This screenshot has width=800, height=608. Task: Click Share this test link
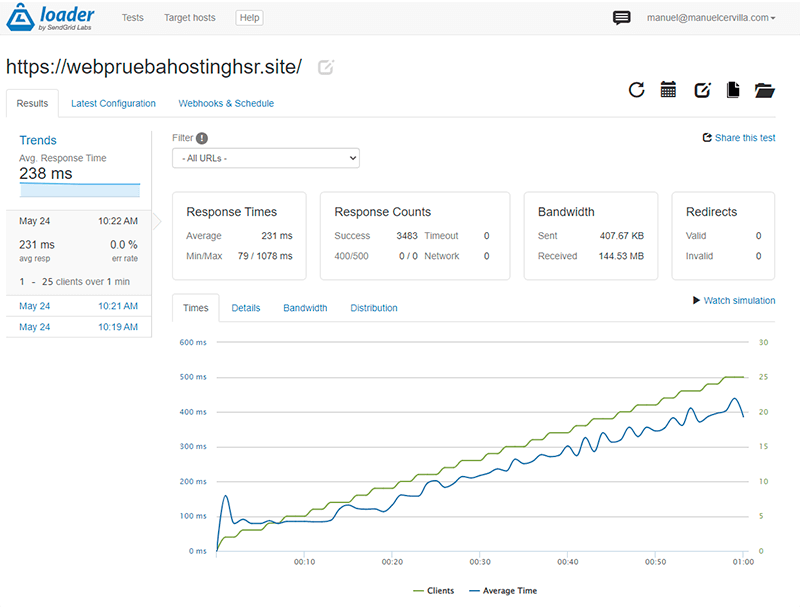point(739,138)
